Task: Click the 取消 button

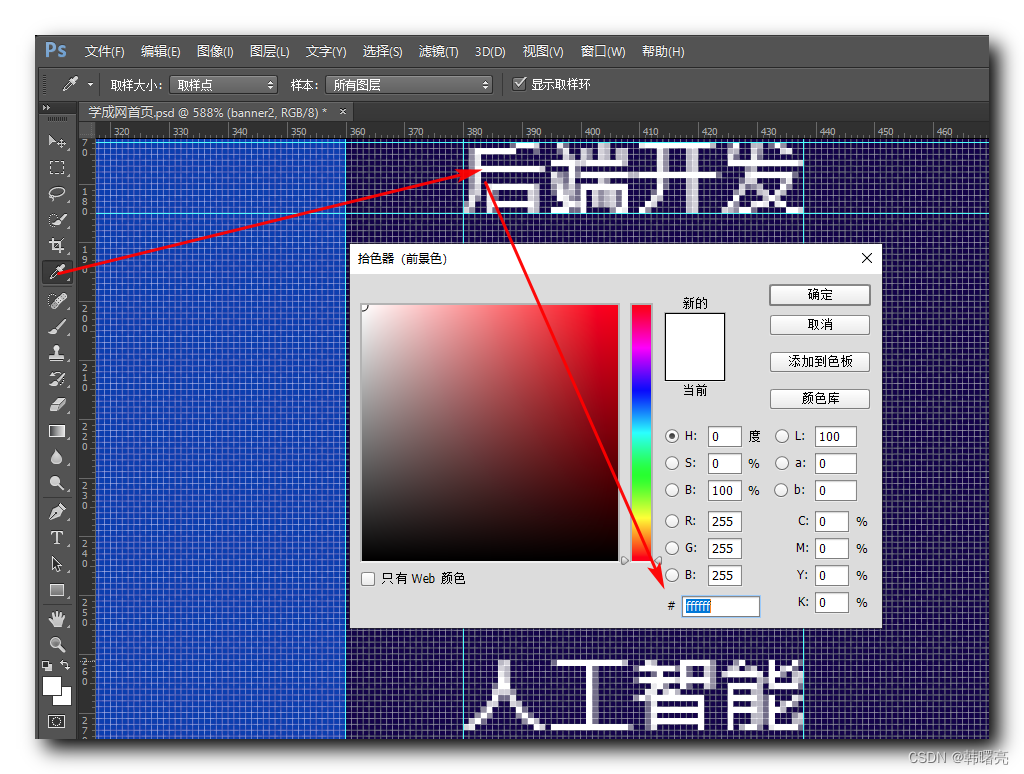Action: 820,325
